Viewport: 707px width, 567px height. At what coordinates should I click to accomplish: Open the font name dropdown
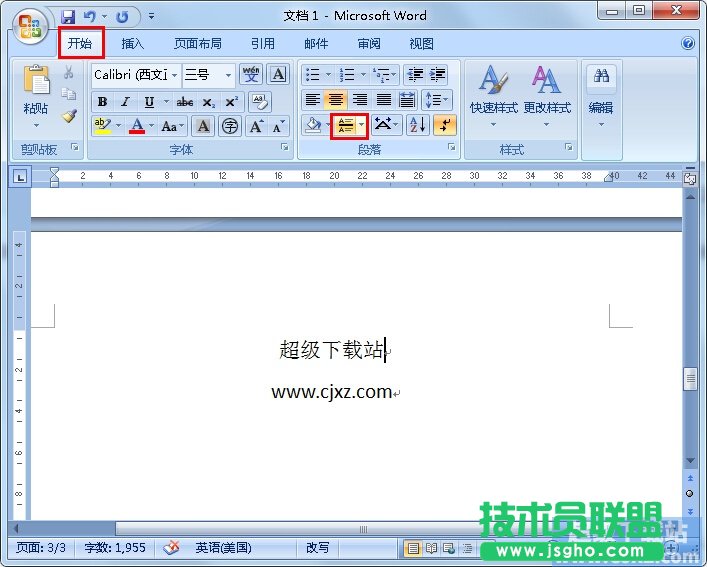pos(174,75)
